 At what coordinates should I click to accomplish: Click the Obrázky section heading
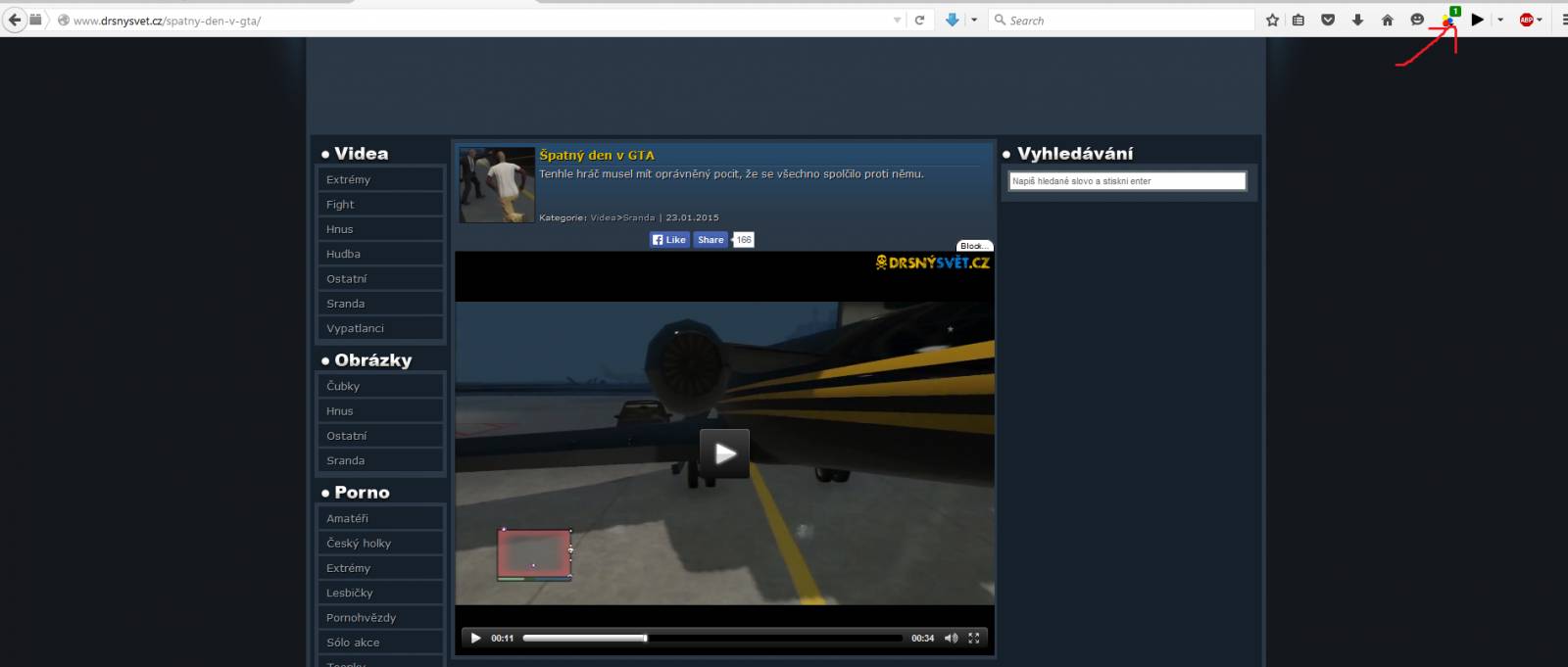373,360
